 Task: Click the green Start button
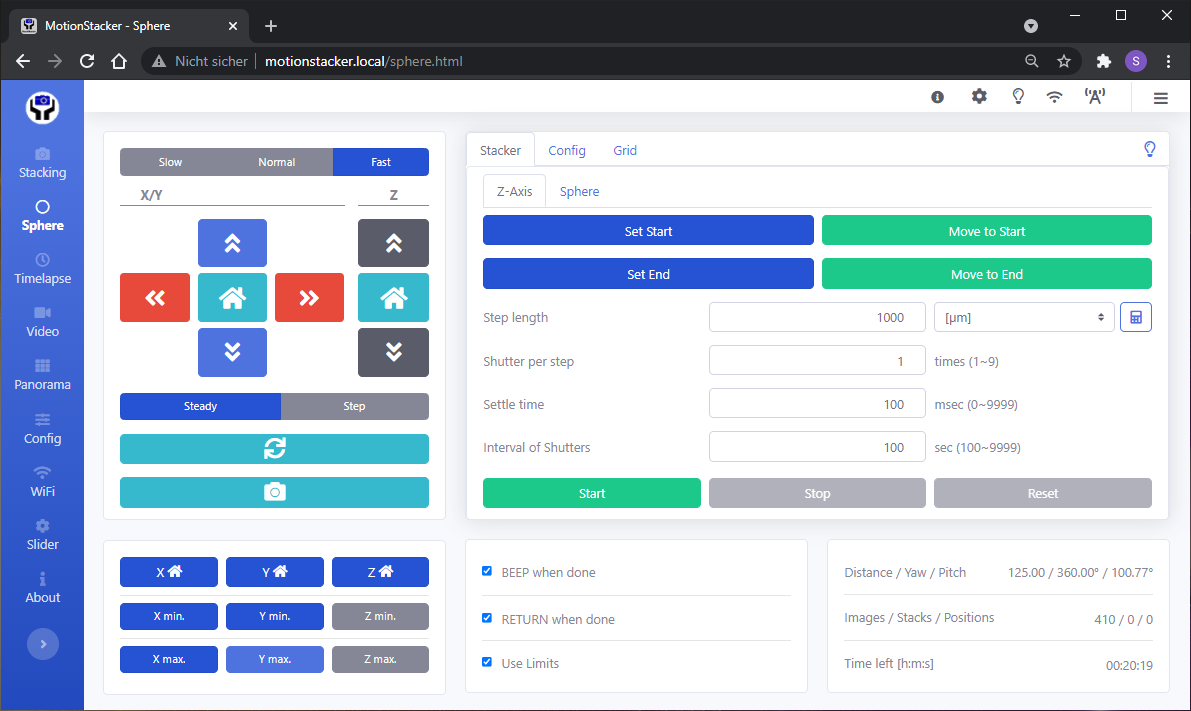(591, 493)
